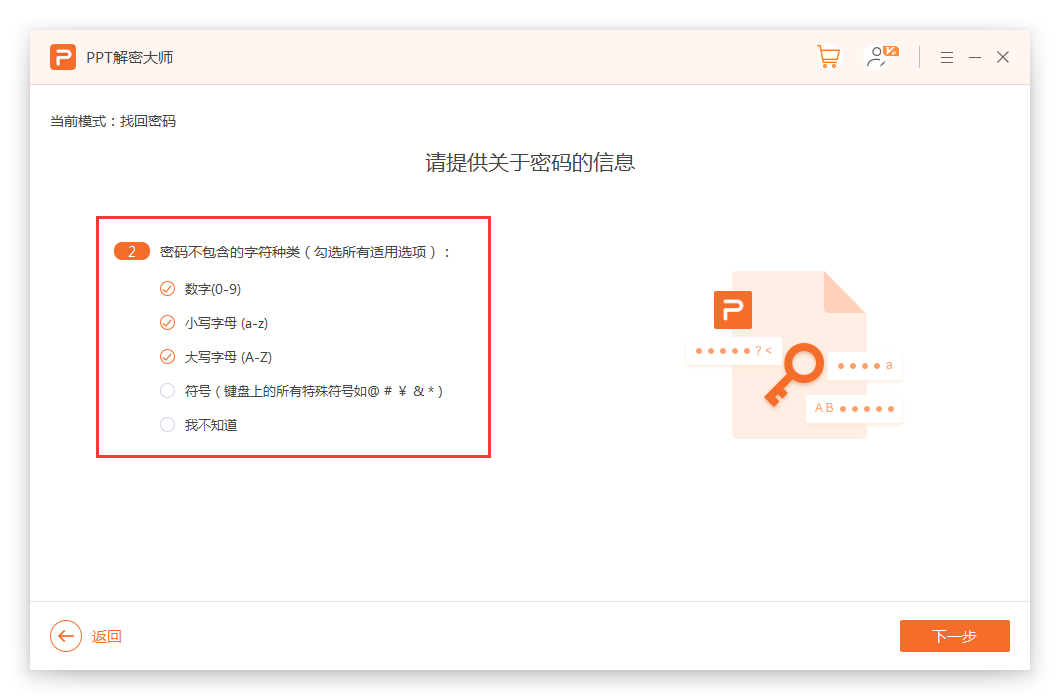Minimize the PPT解密大师 window
Viewport: 1060px width, 700px height.
[975, 58]
